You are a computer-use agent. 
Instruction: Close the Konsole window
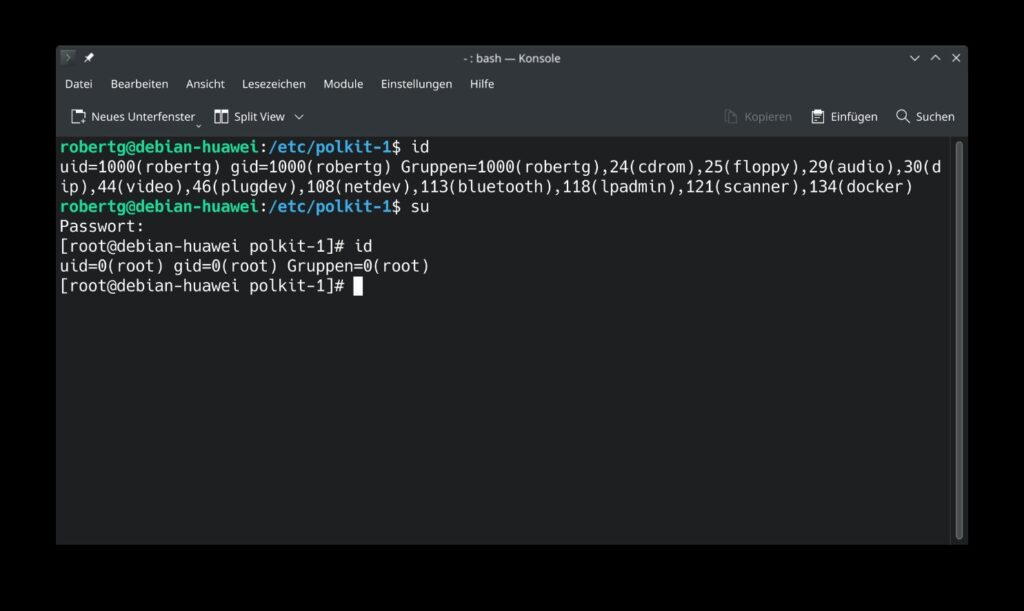pos(956,58)
